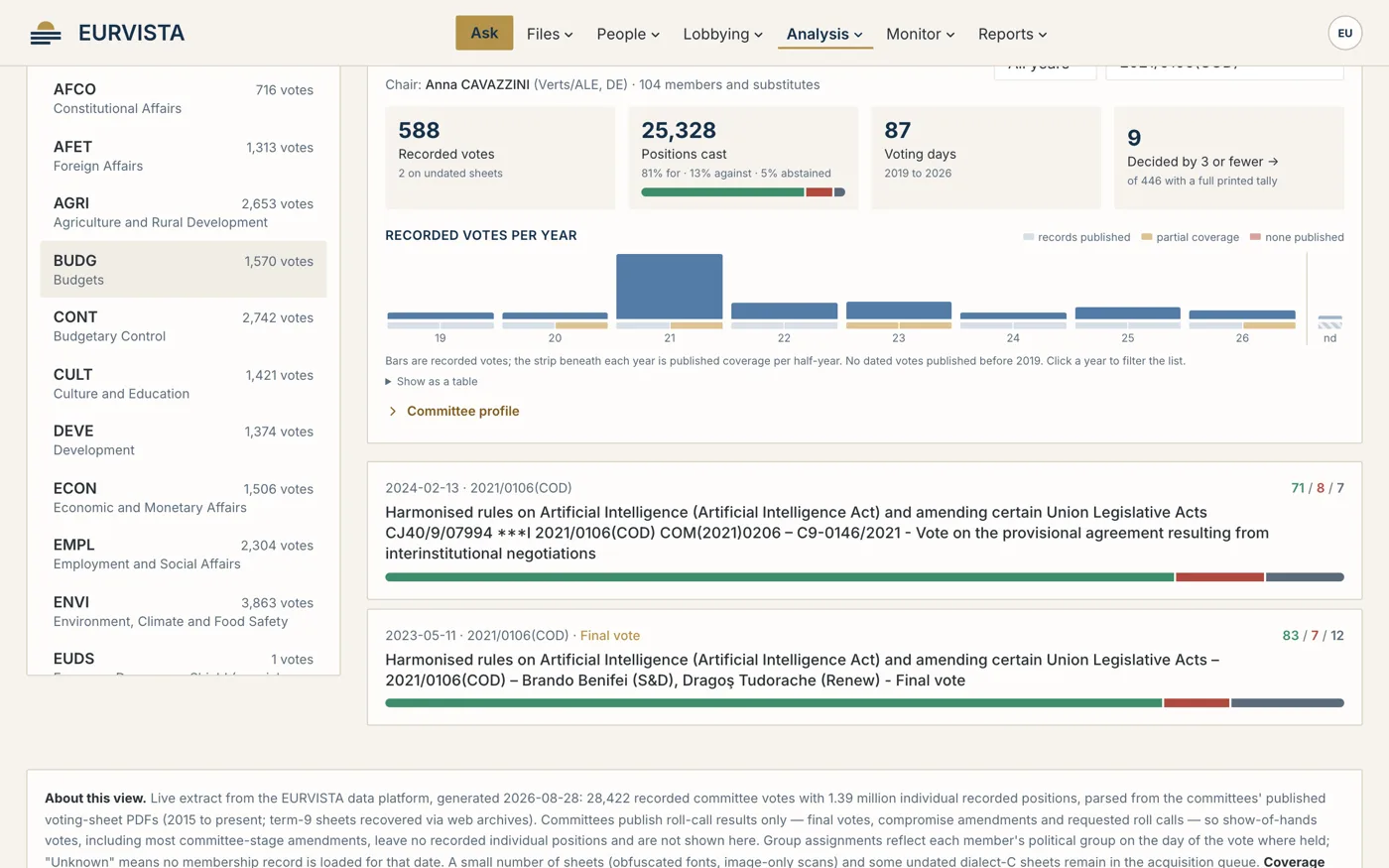Click the 588 Recorded votes card
Image resolution: width=1389 pixels, height=868 pixels.
click(500, 158)
